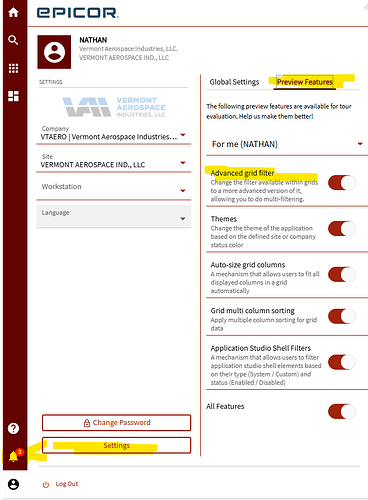Click the Themes feature title
This screenshot has width=368, height=500.
pyautogui.click(x=224, y=219)
